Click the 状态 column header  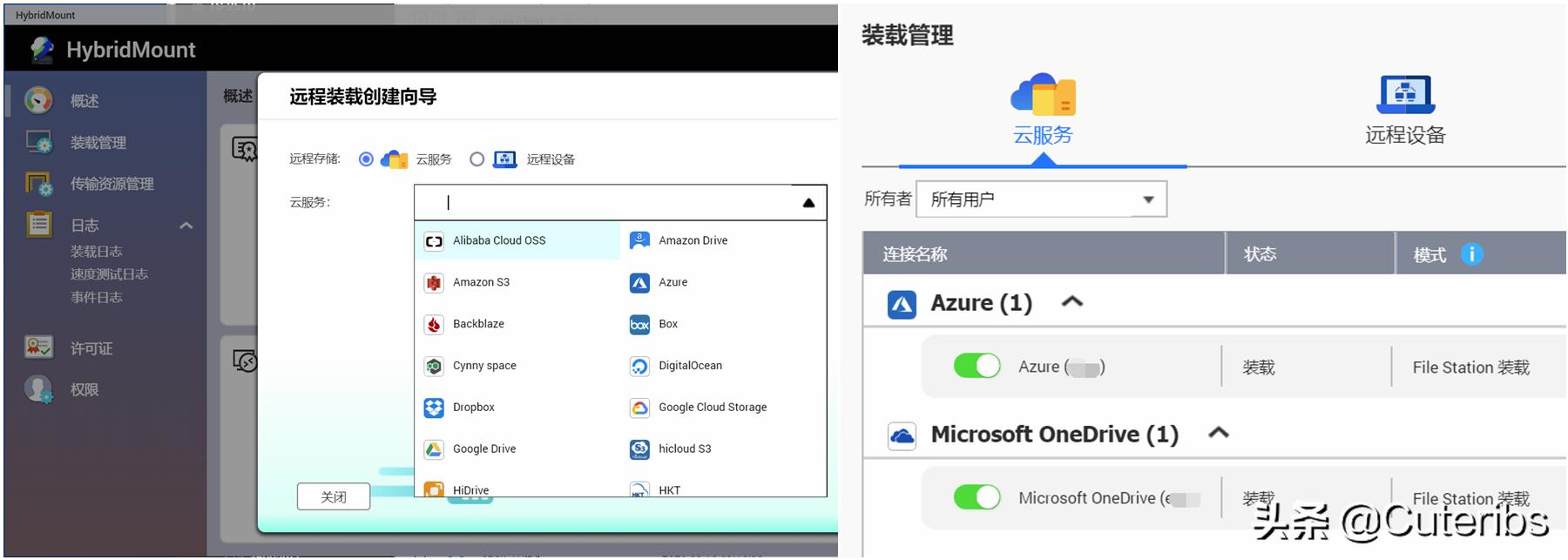click(1260, 254)
